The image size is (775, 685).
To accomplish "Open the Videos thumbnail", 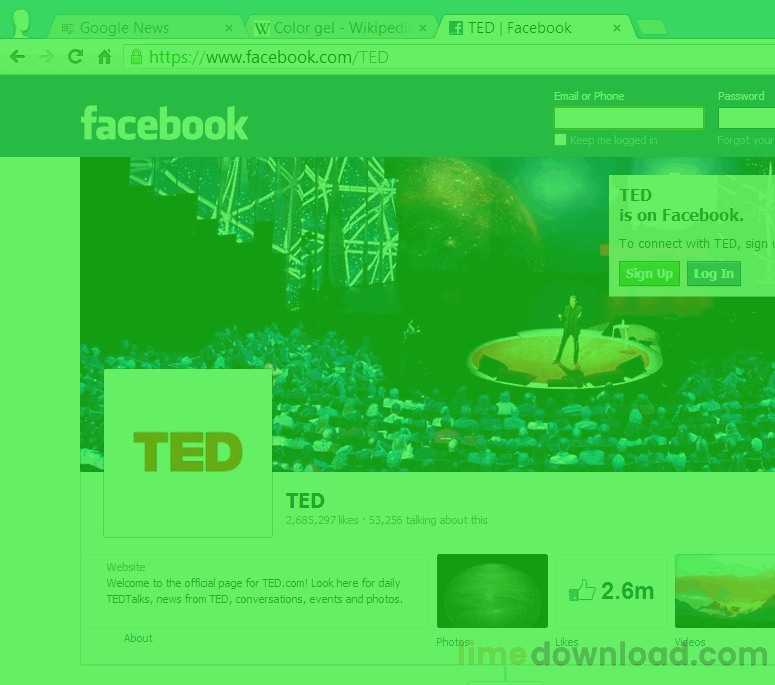I will (x=725, y=591).
